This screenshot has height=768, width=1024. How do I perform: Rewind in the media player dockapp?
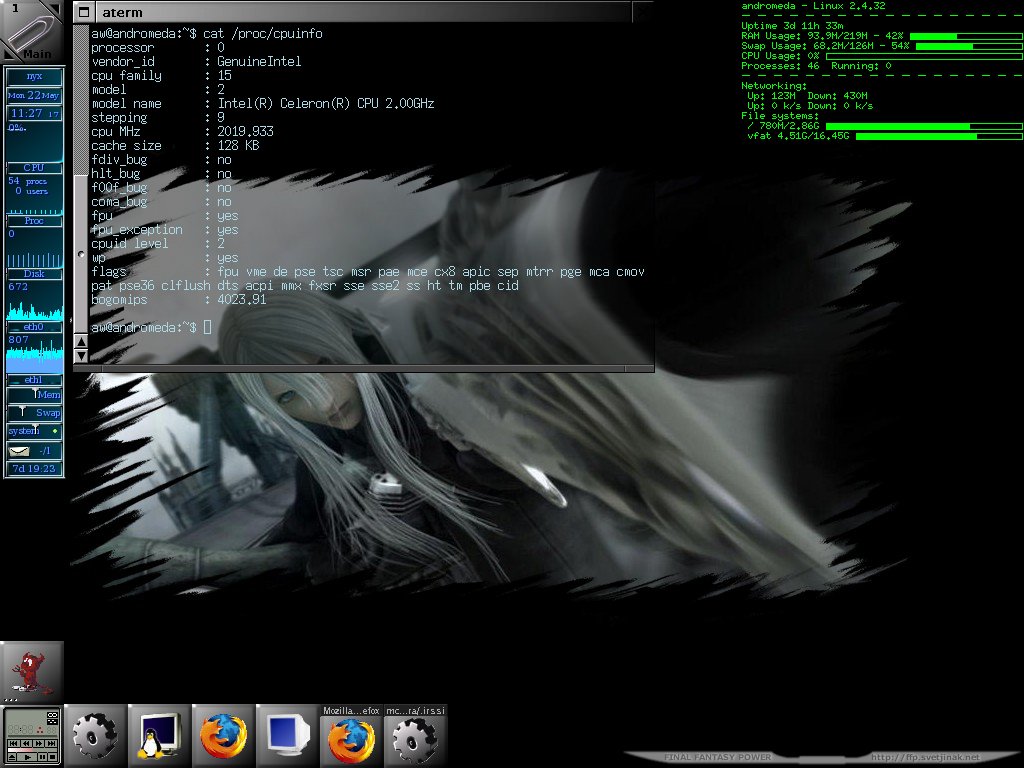pyautogui.click(x=26, y=743)
